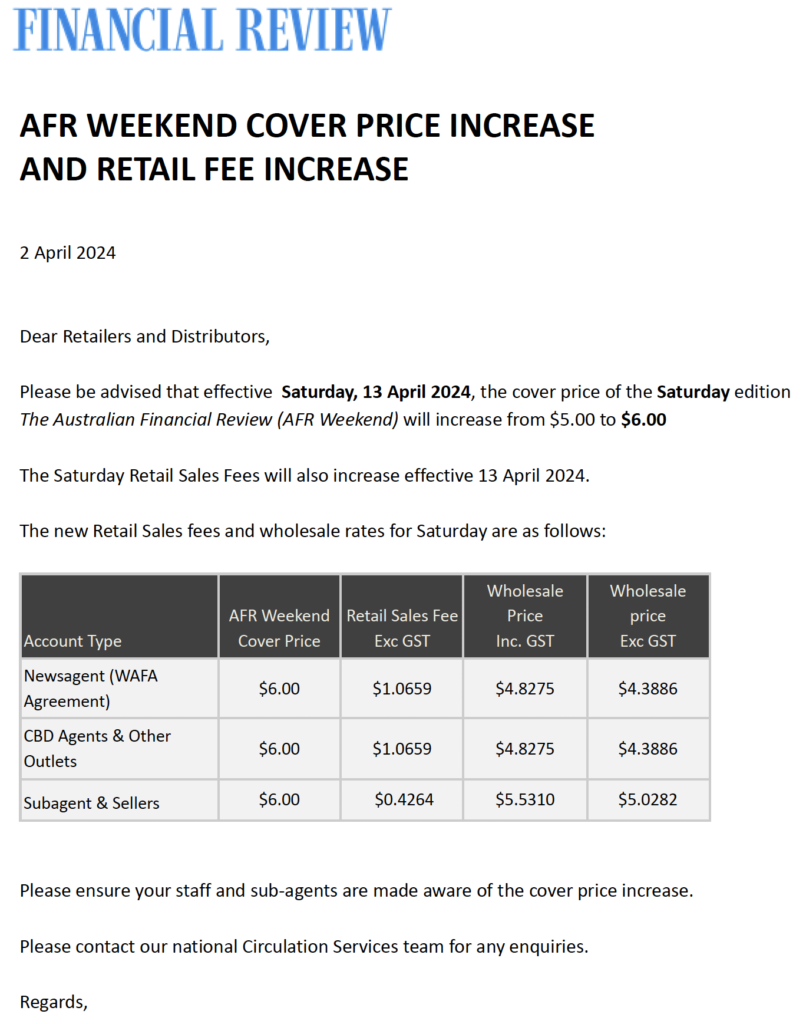Screen dimensions: 806x1024
Task: Click the bold "Saturday, 13 April 2024" text
Action: coord(376,391)
